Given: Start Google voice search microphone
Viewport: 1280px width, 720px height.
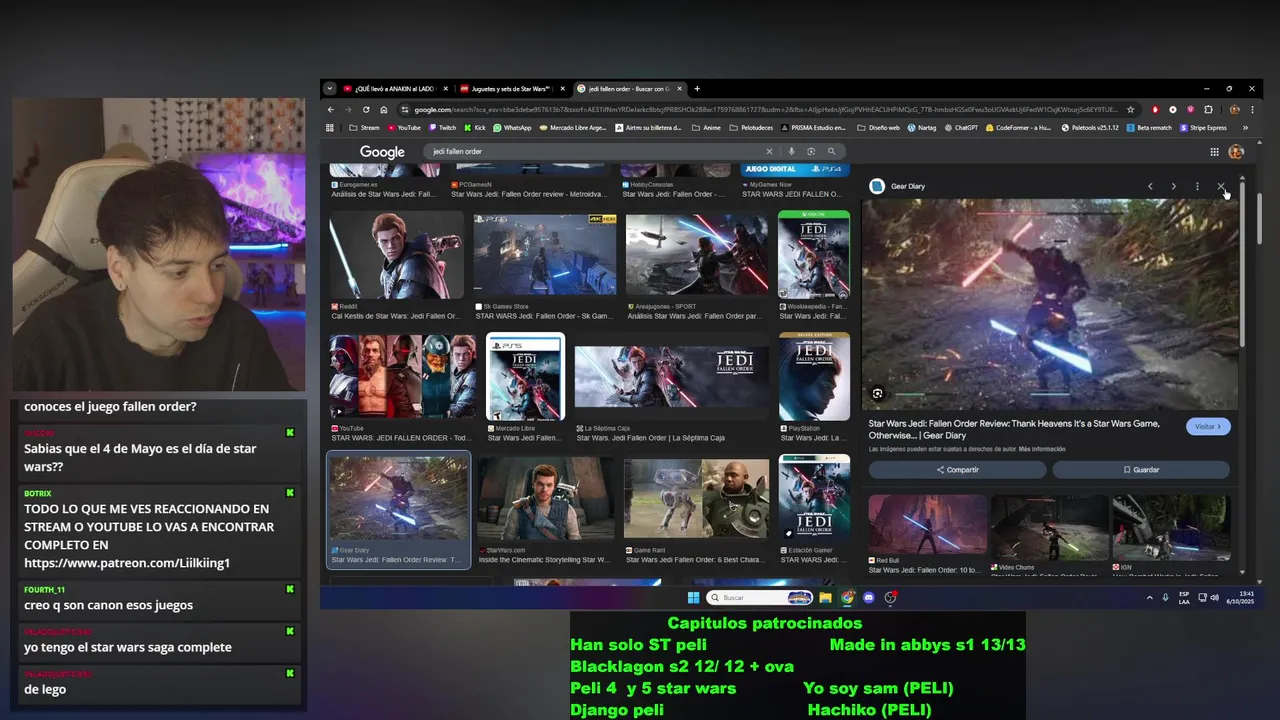Looking at the screenshot, I should (791, 151).
